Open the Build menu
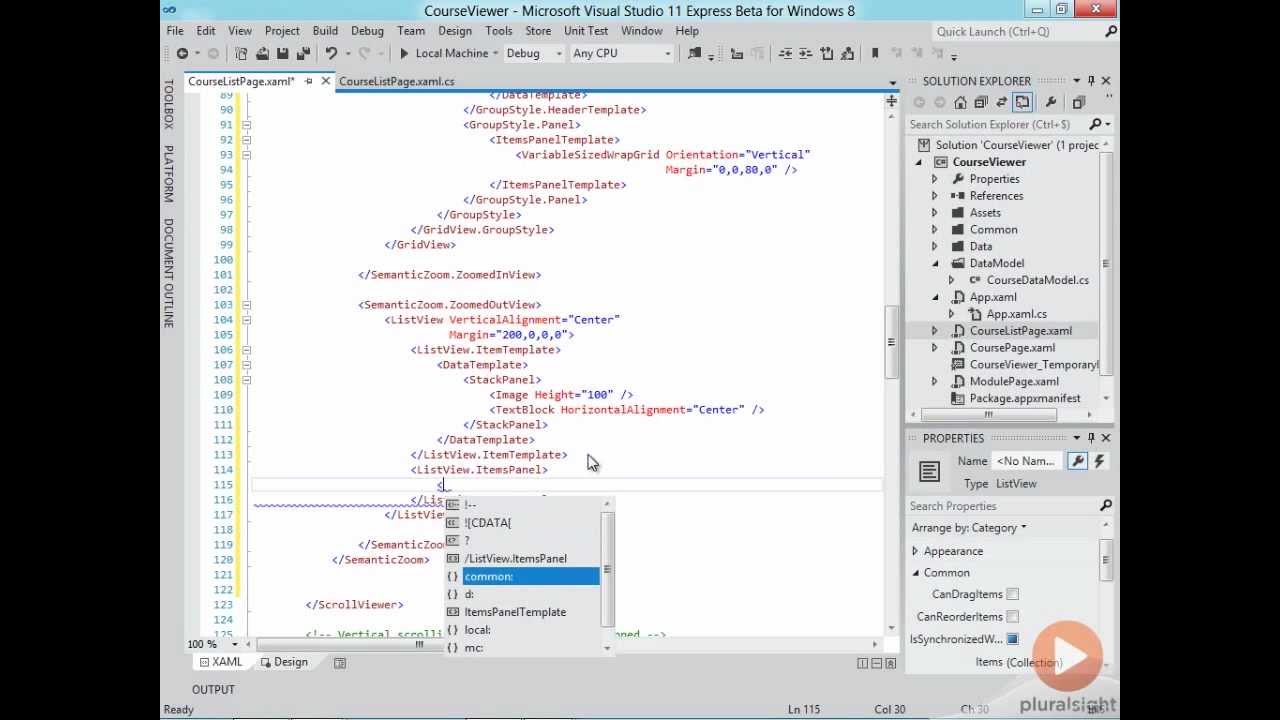Screen dimensions: 1280x720 click(325, 31)
